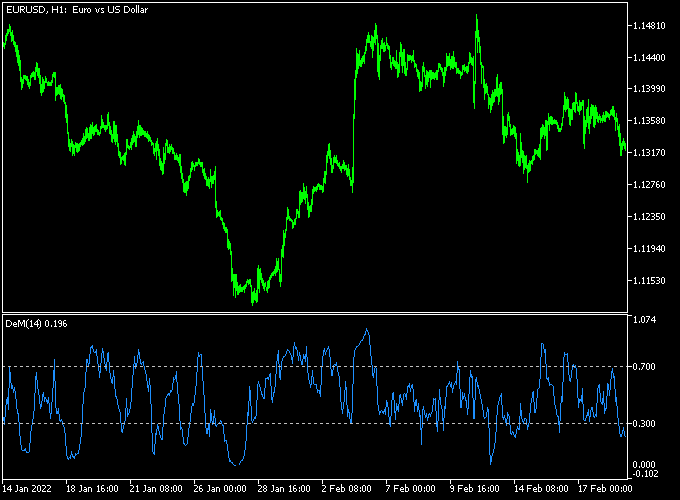Screen dimensions: 680x500
Task: Click the 26 Jan 00:00 time label
Action: coord(220,489)
